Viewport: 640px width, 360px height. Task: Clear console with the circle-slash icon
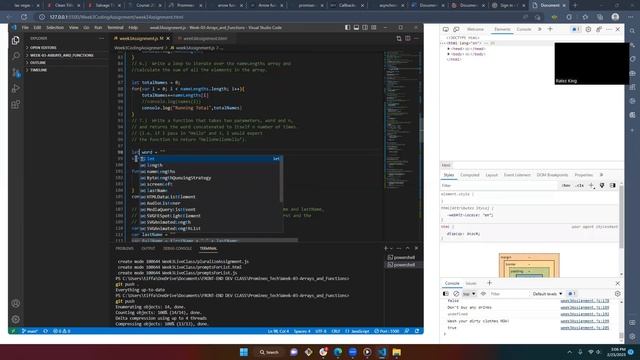[456, 293]
